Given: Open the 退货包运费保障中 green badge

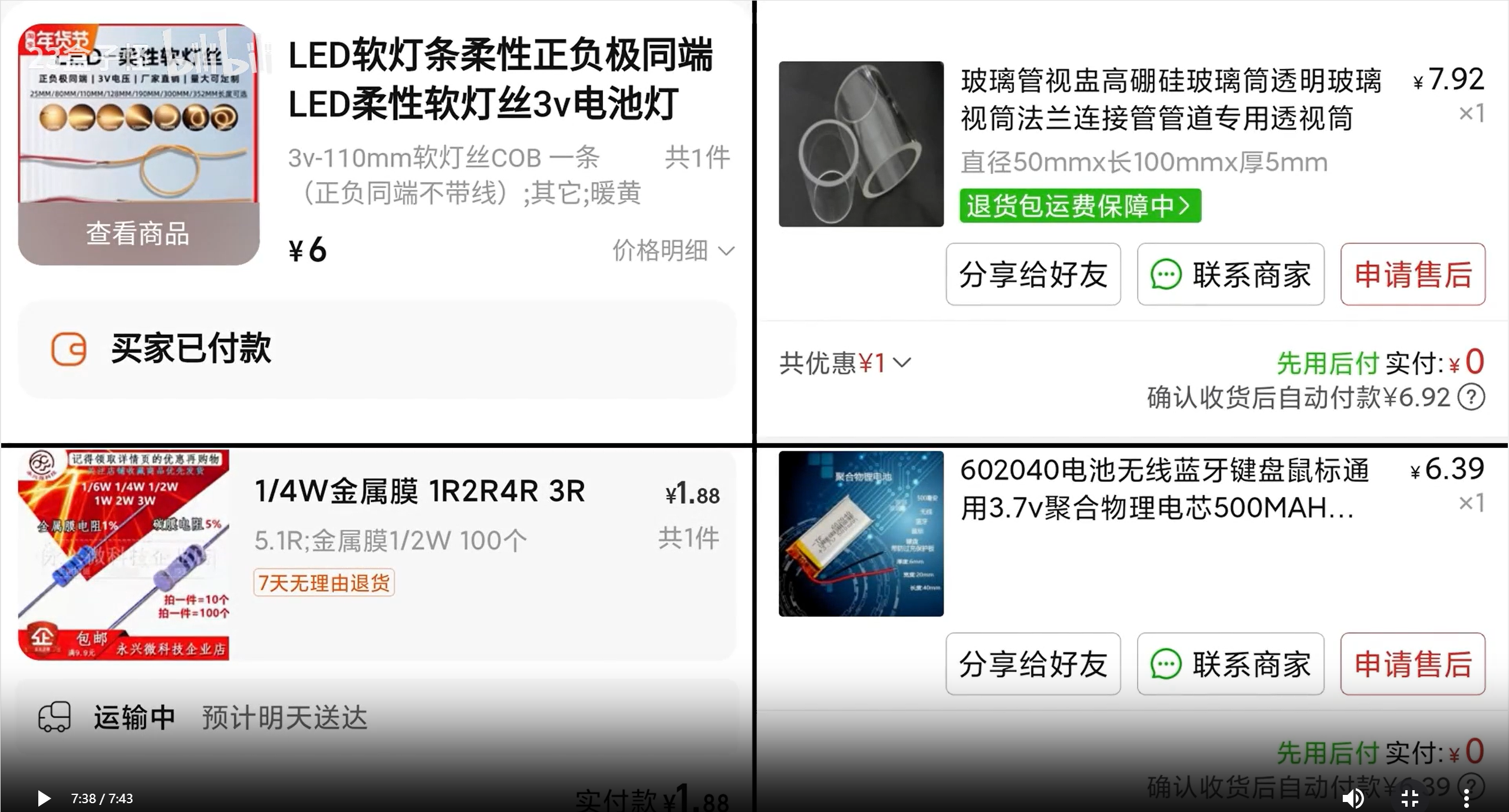Looking at the screenshot, I should 1080,206.
